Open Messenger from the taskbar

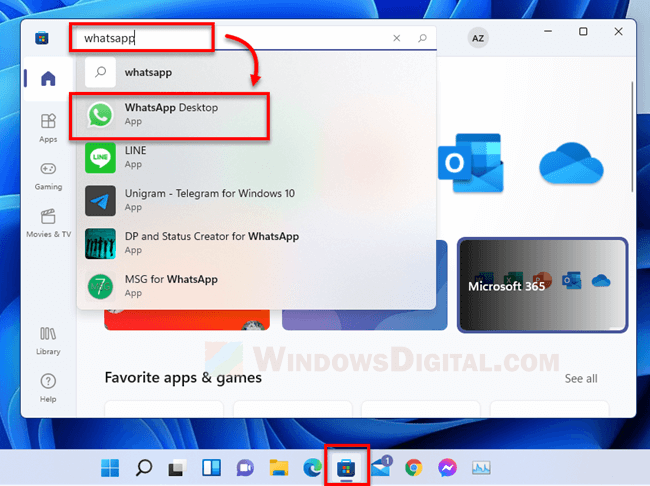(x=447, y=468)
